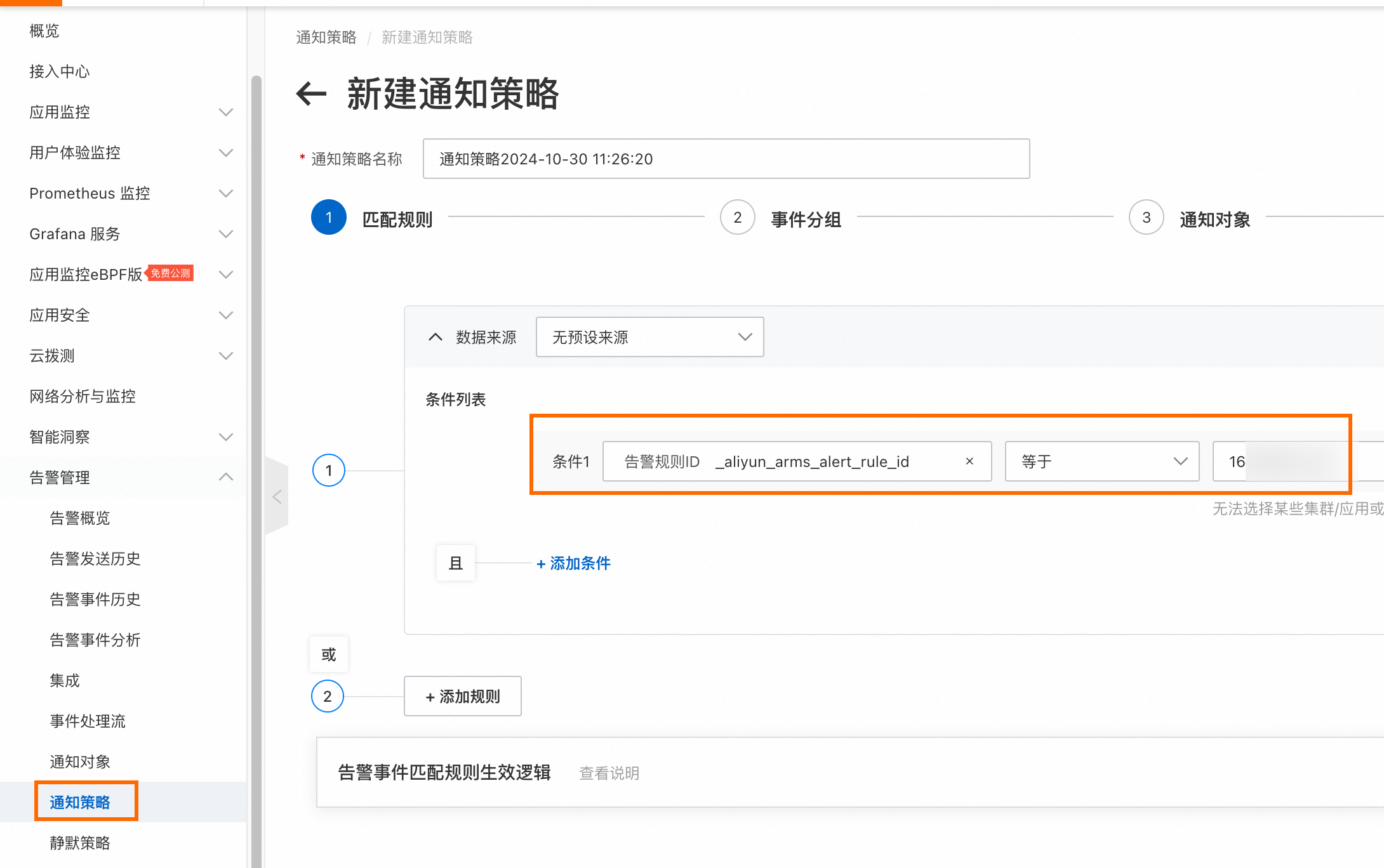Collapse the sidebar using the side handle

[277, 496]
